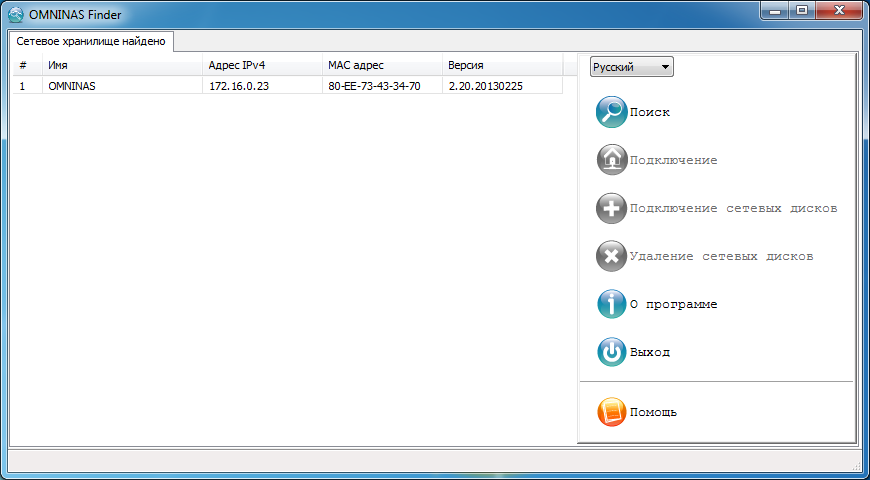This screenshot has height=480, width=870.
Task: Click the Помощь label
Action: [x=653, y=413]
